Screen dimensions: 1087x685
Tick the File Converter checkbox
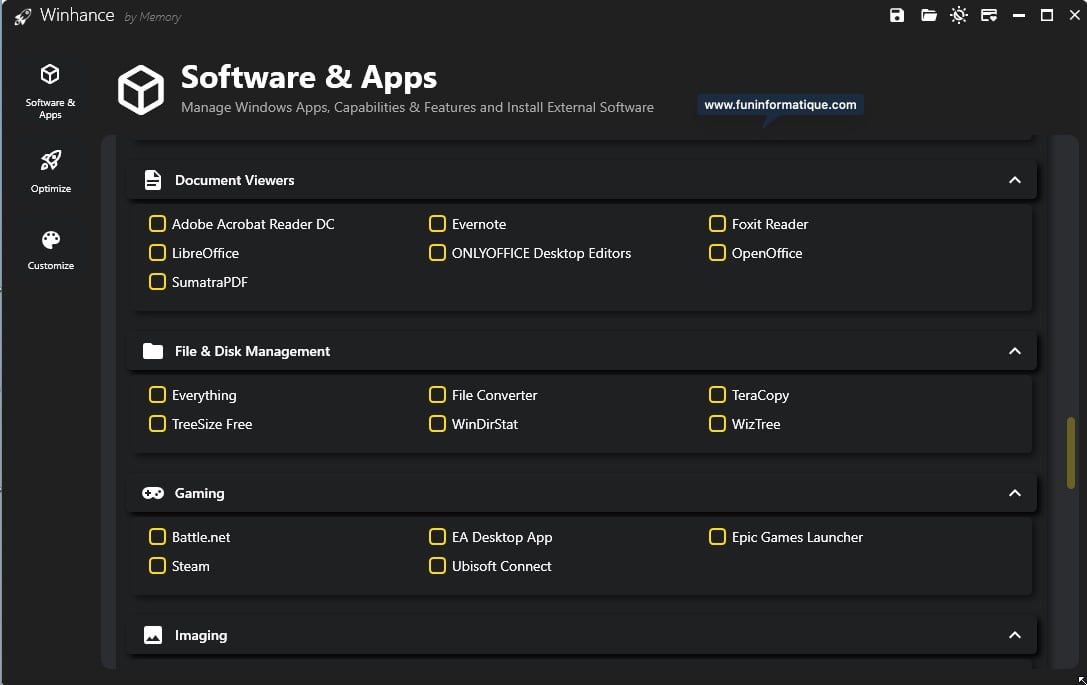point(437,394)
